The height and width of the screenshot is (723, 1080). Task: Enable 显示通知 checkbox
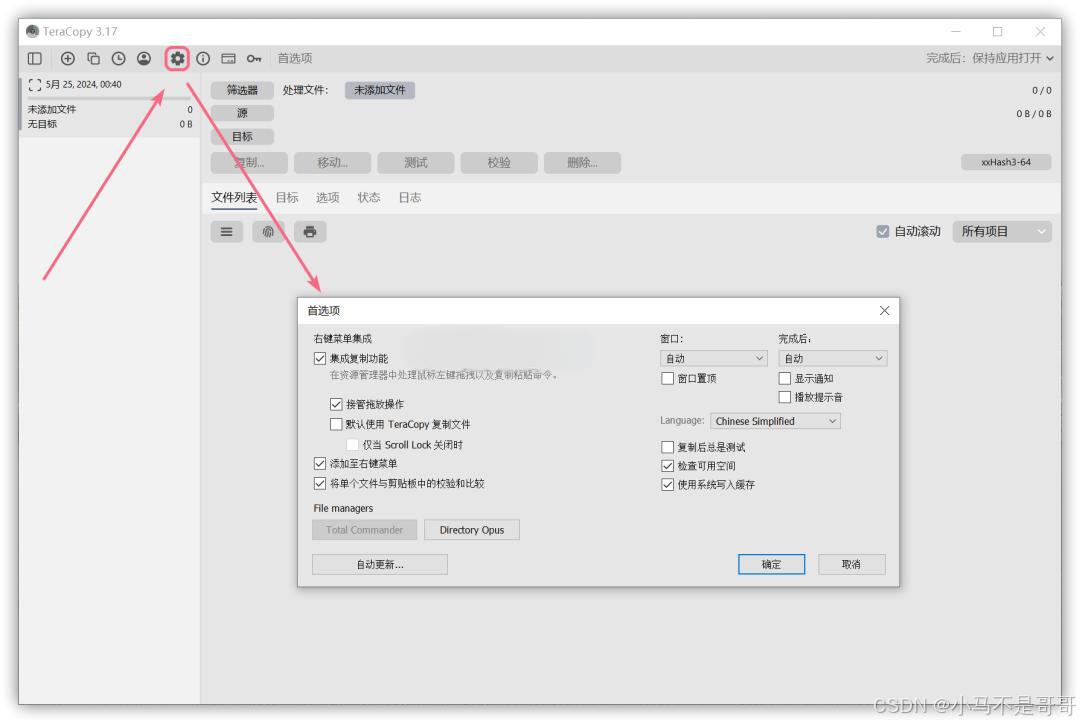point(785,378)
